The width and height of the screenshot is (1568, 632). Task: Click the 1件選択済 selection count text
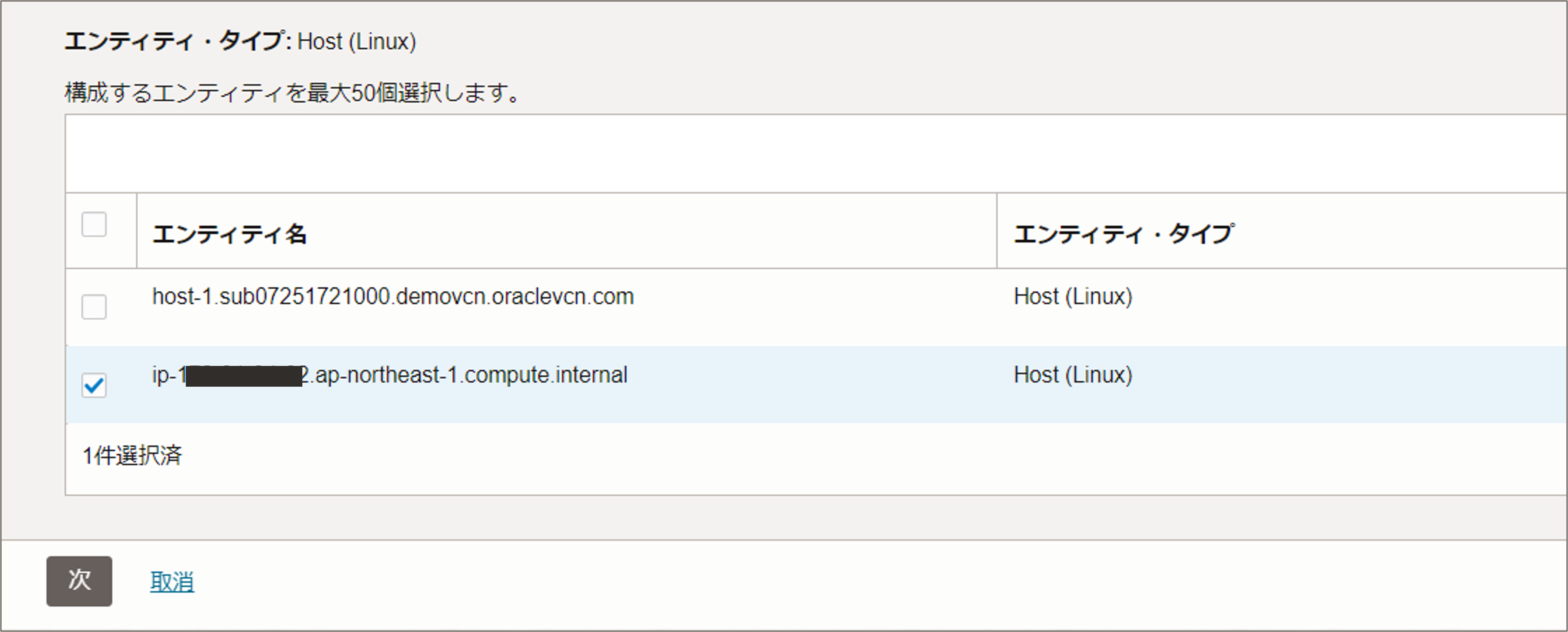point(132,456)
